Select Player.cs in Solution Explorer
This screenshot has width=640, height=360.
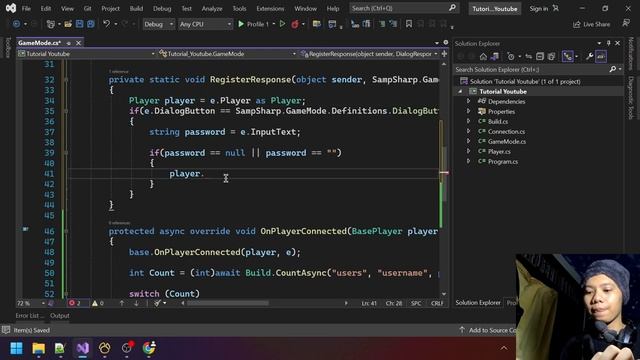499,151
